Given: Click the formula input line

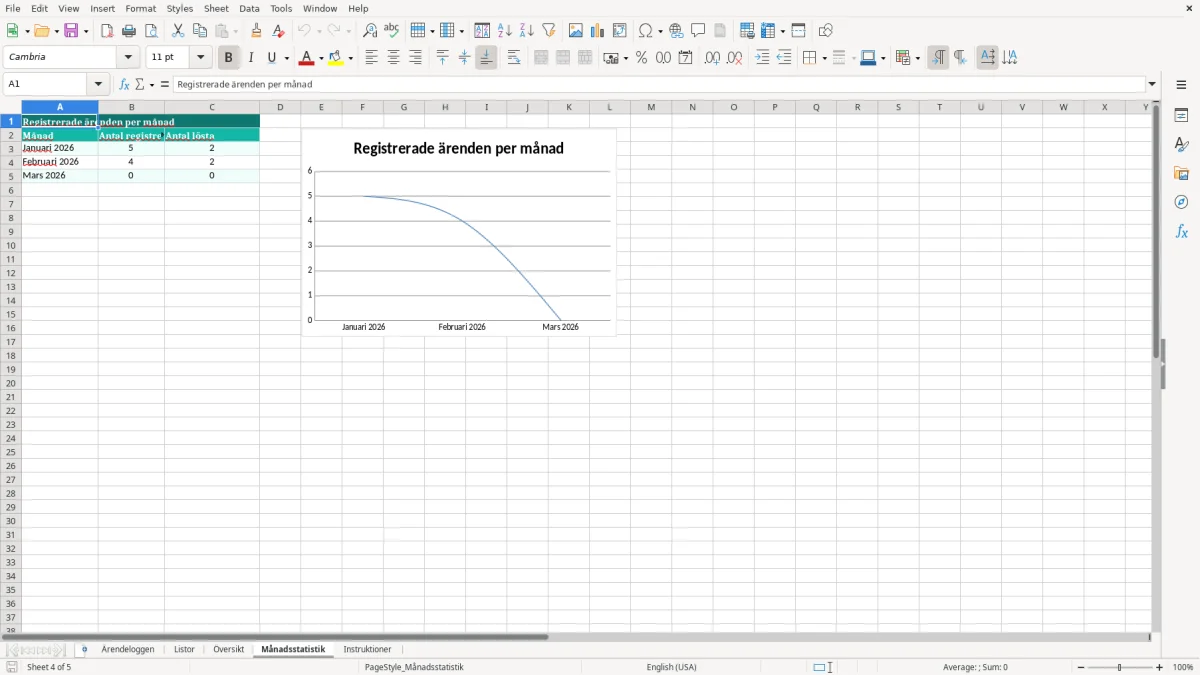Looking at the screenshot, I should point(659,85).
